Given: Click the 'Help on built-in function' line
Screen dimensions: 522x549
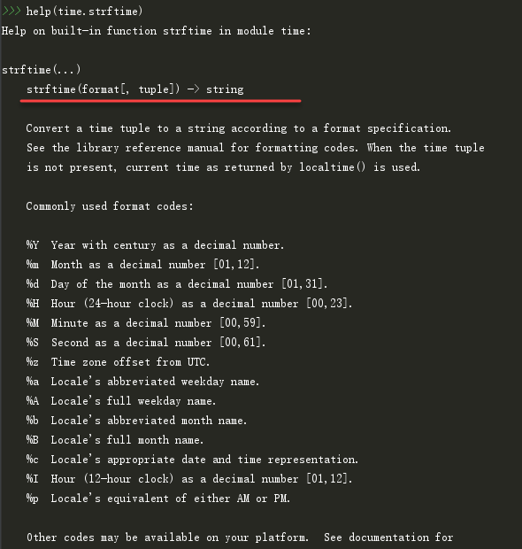Looking at the screenshot, I should click(156, 31).
